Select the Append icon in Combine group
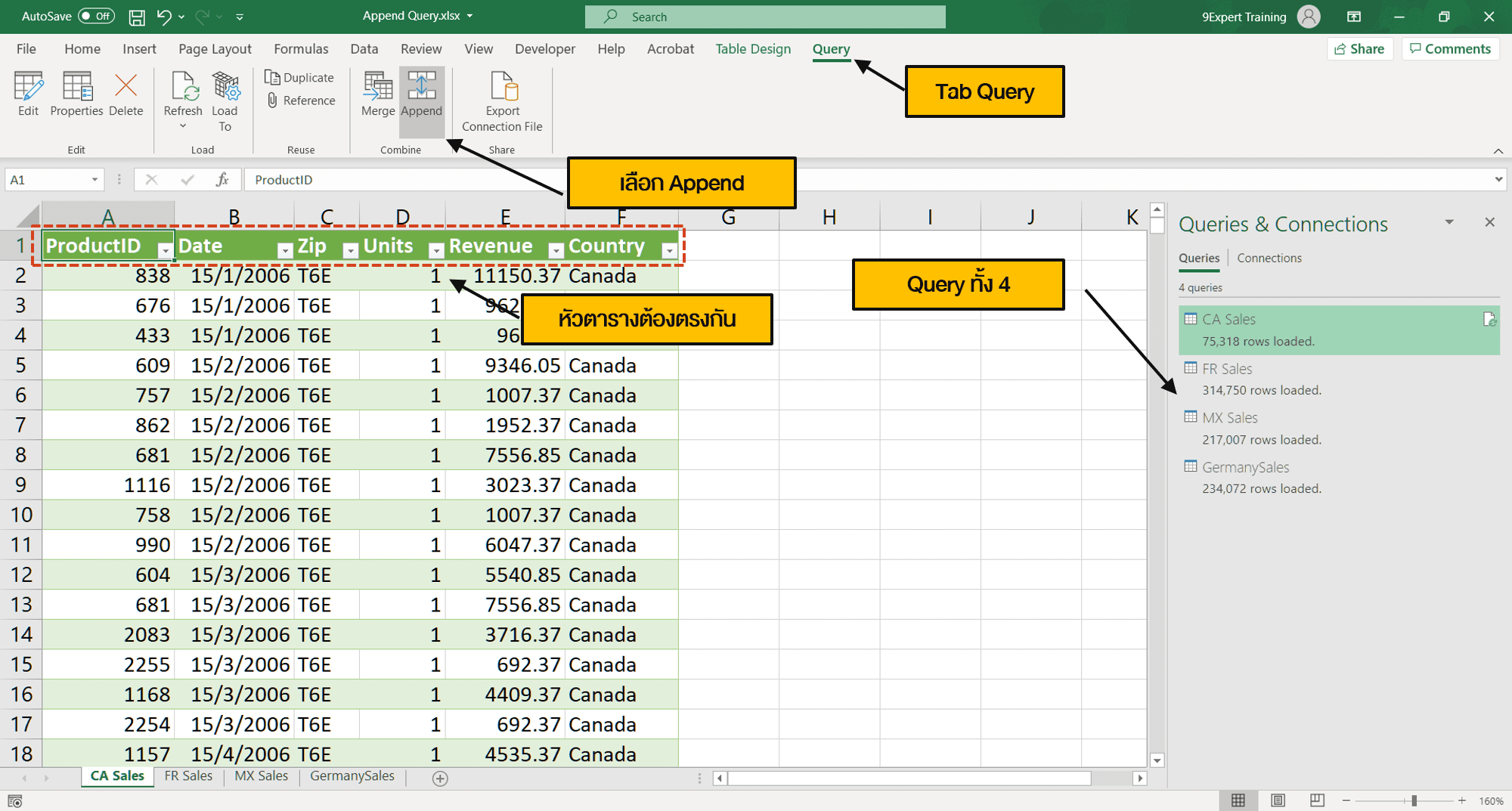 pyautogui.click(x=421, y=94)
